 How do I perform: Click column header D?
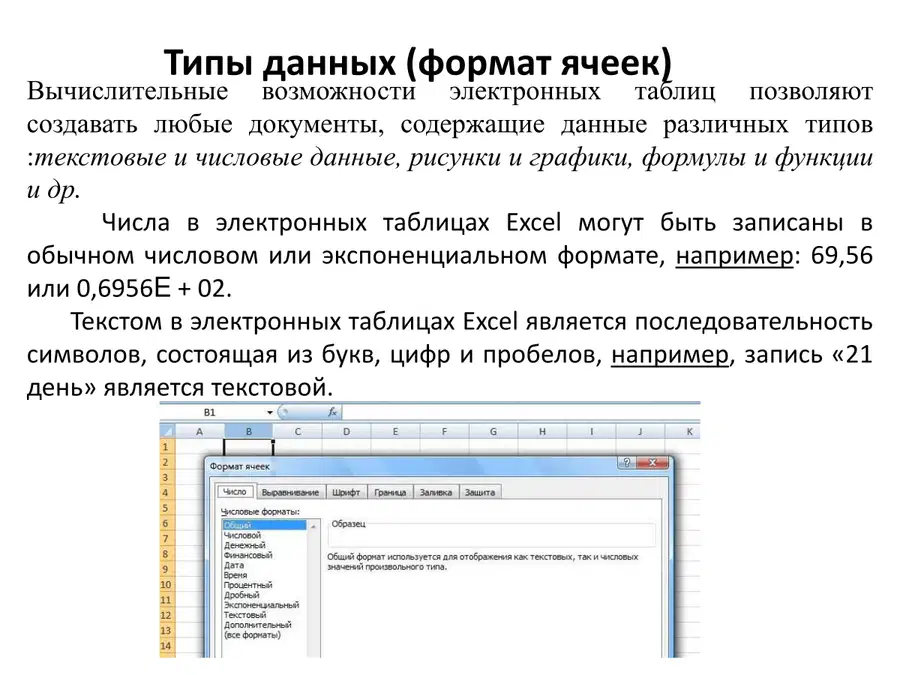(x=346, y=432)
